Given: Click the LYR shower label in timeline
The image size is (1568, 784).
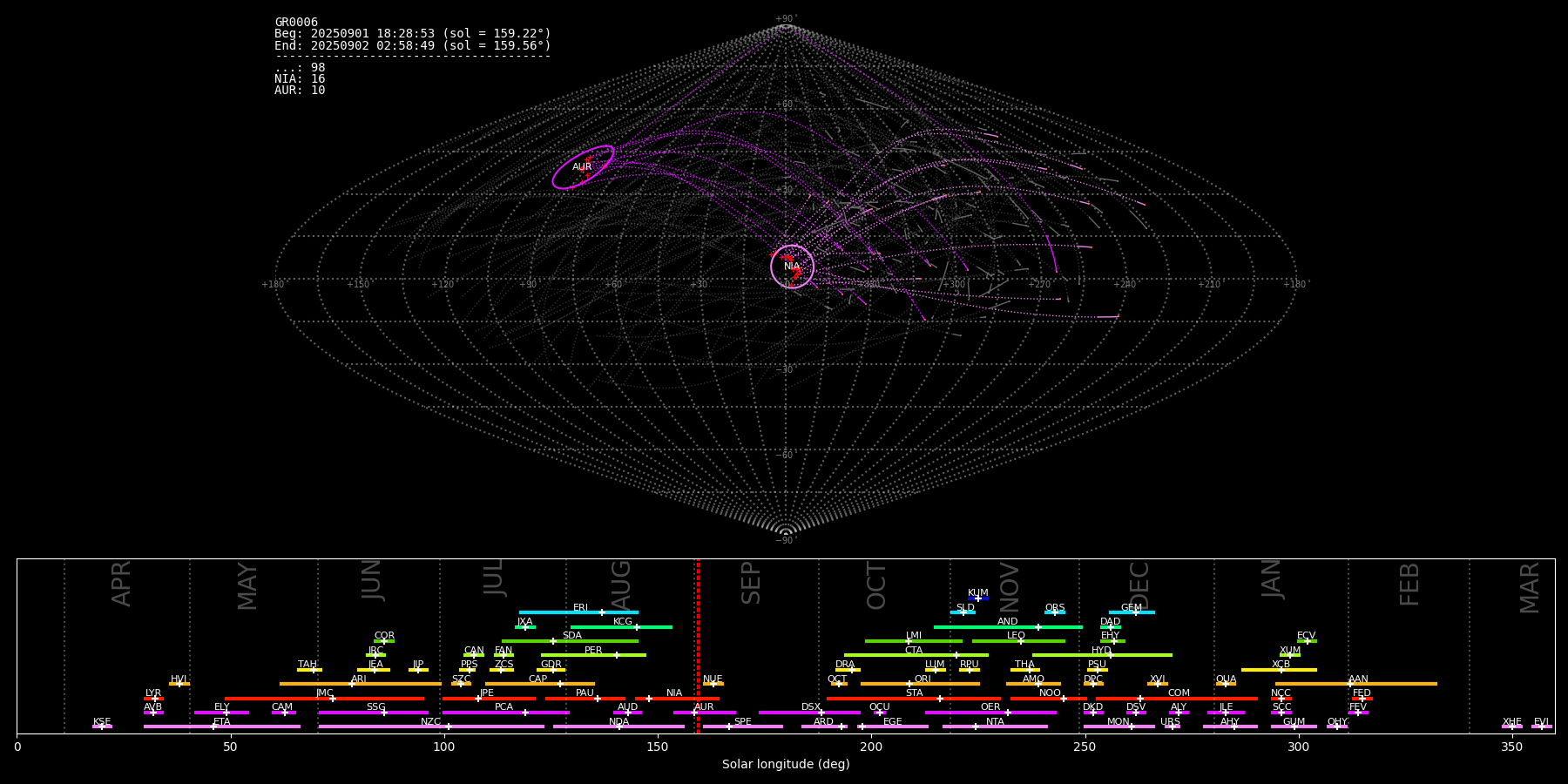Looking at the screenshot, I should [153, 693].
